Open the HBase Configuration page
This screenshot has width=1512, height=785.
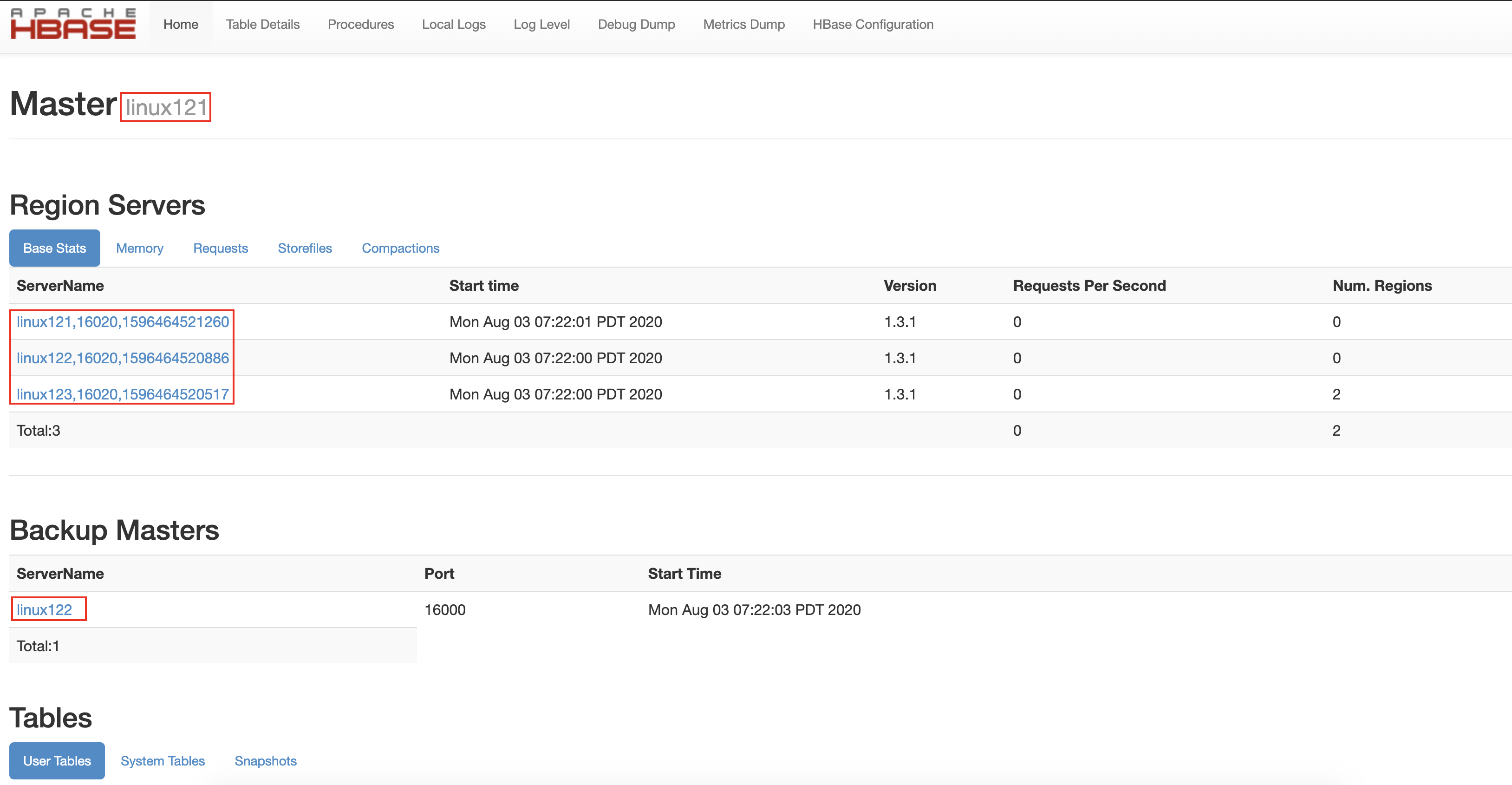point(873,24)
